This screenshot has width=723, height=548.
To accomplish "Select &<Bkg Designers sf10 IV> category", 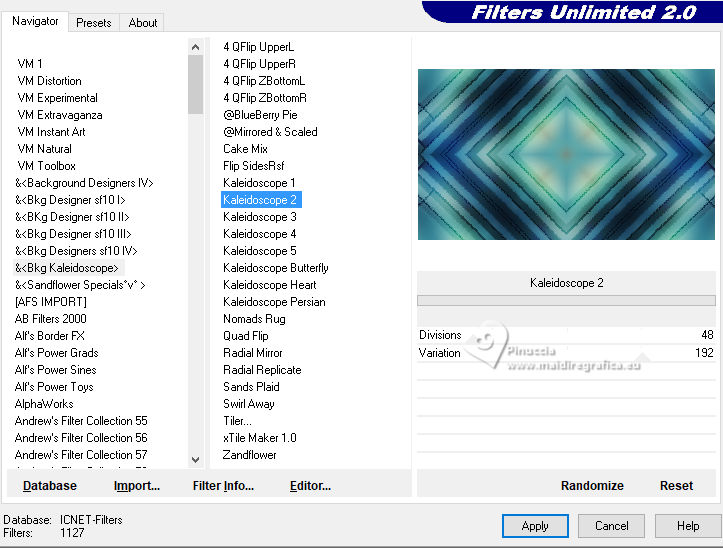I will (x=76, y=251).
